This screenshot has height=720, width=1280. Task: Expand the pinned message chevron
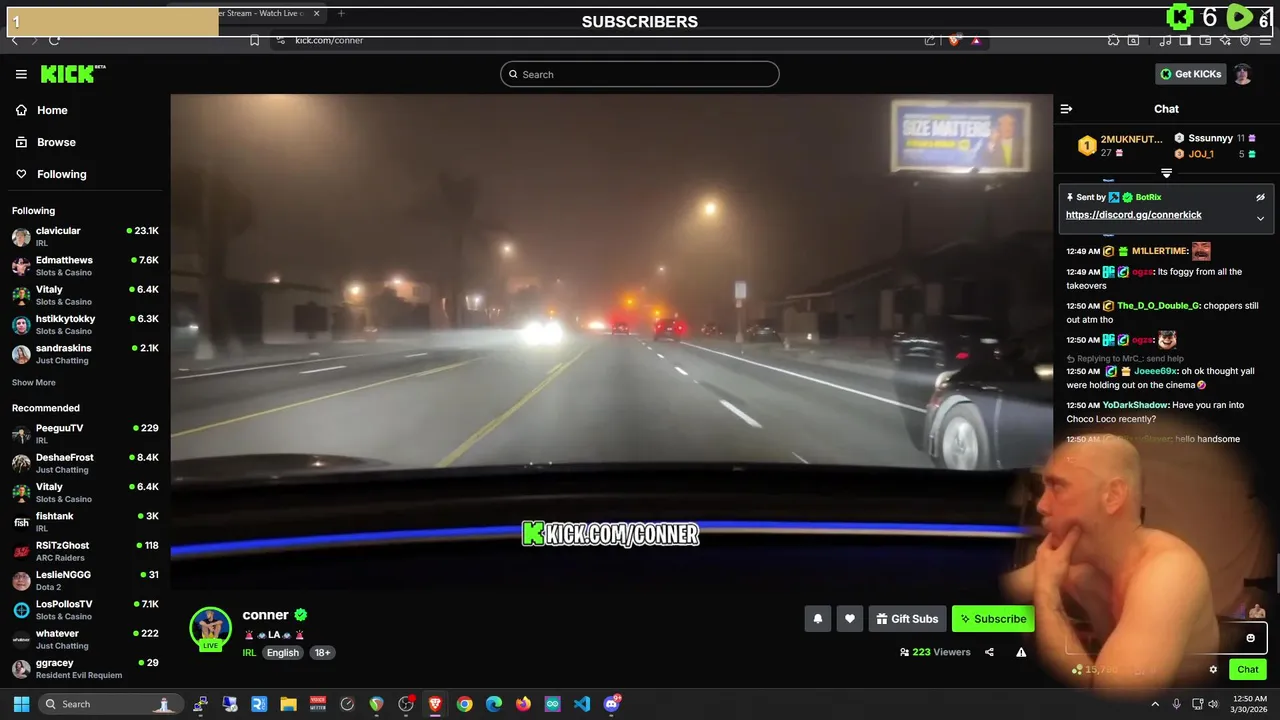pyautogui.click(x=1260, y=218)
